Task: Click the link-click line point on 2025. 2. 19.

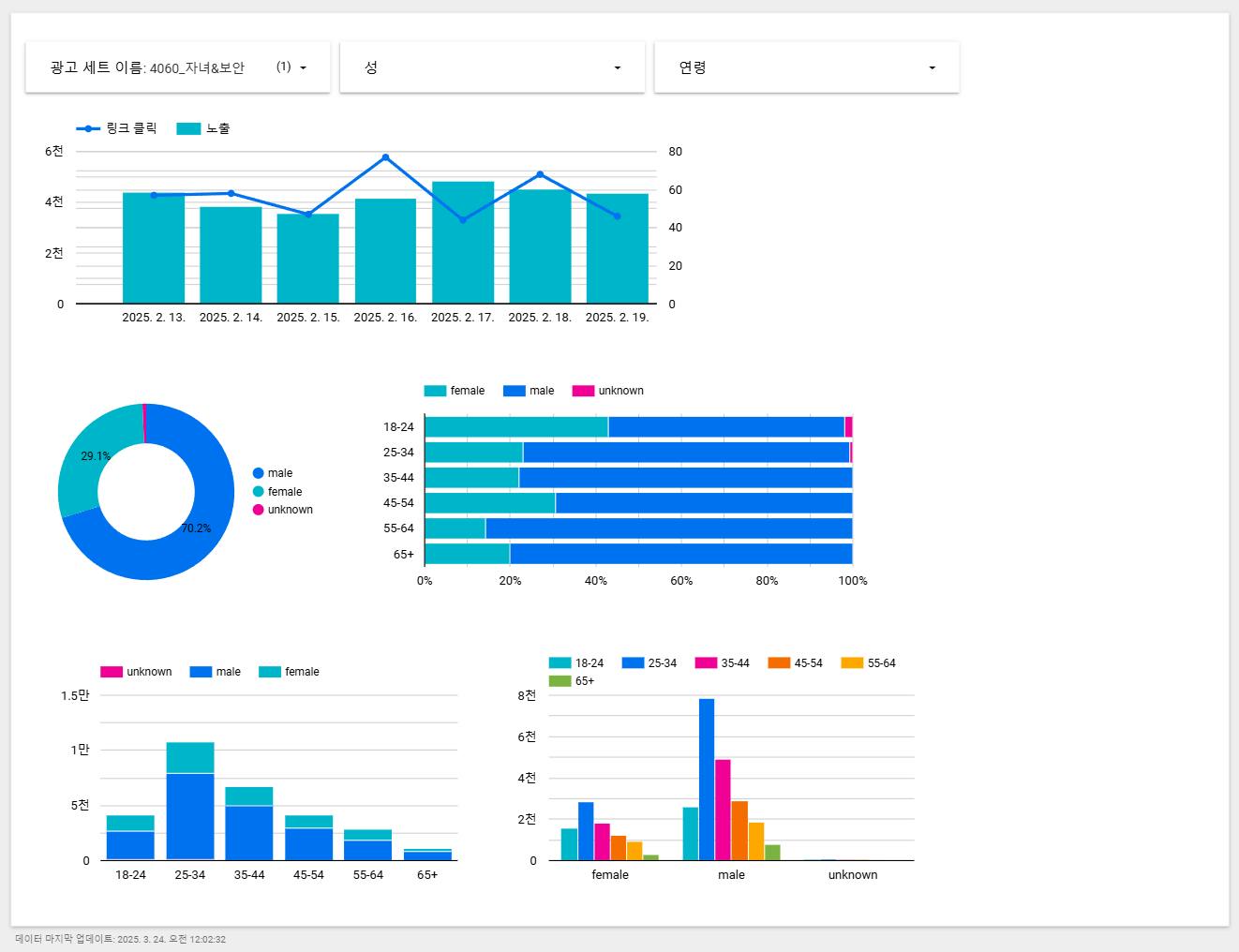Action: pyautogui.click(x=618, y=216)
